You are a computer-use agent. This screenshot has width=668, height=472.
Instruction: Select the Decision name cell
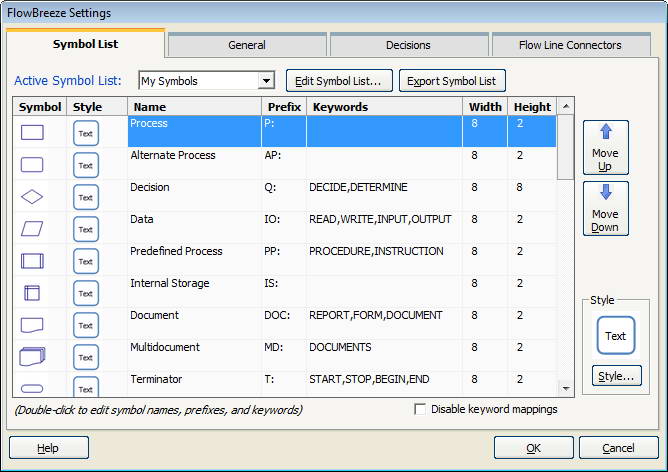click(x=194, y=195)
